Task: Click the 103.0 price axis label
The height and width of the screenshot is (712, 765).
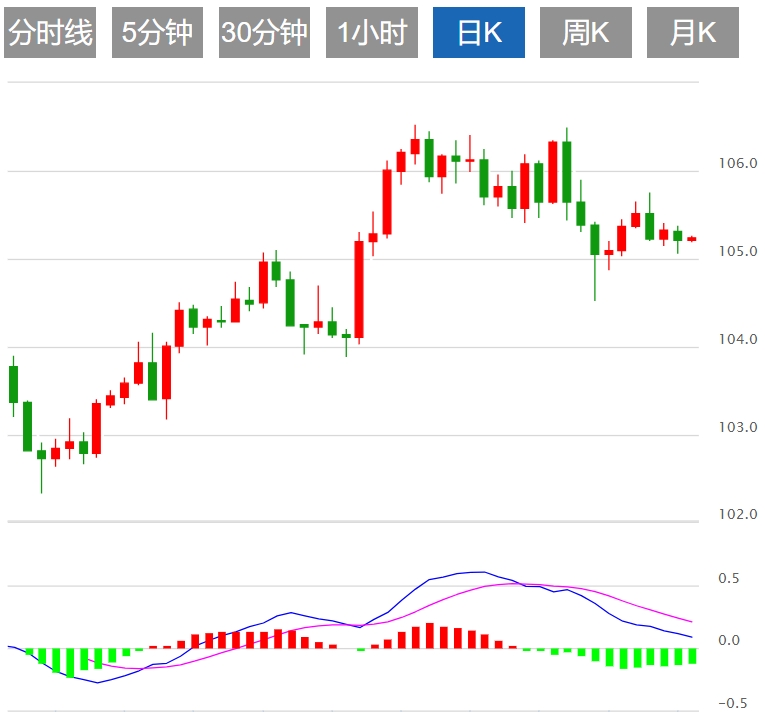Action: (738, 427)
